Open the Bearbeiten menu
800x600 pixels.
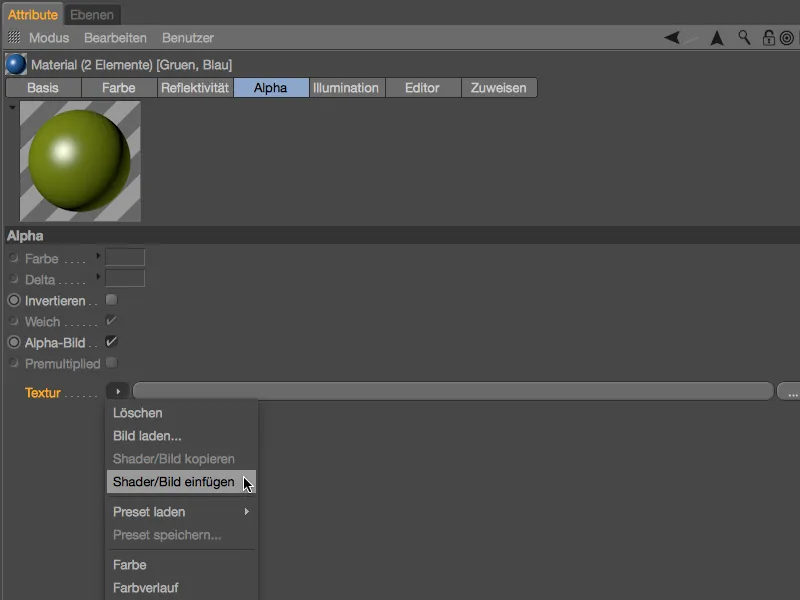[x=115, y=38]
